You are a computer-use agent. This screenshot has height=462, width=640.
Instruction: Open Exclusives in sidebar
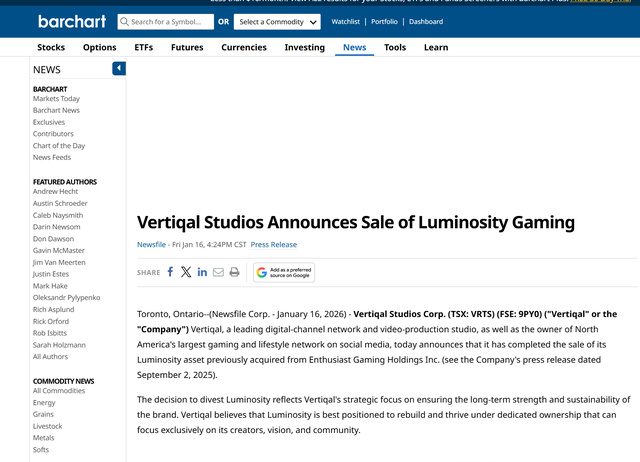[x=49, y=122]
